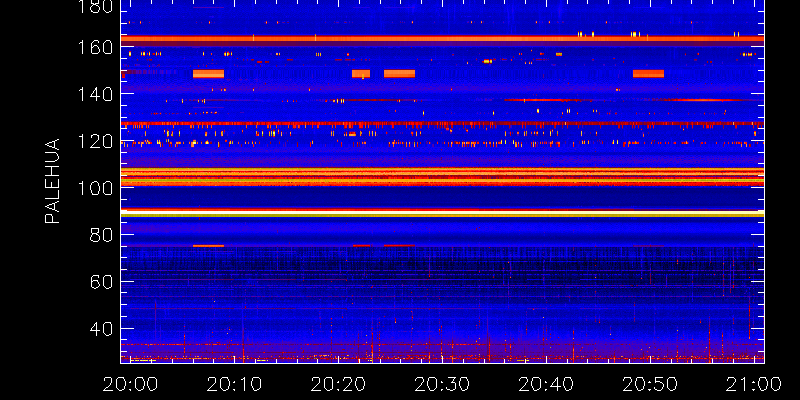The height and width of the screenshot is (400, 800).
Task: Click the orange signal block before 20:10
Action: click(209, 73)
